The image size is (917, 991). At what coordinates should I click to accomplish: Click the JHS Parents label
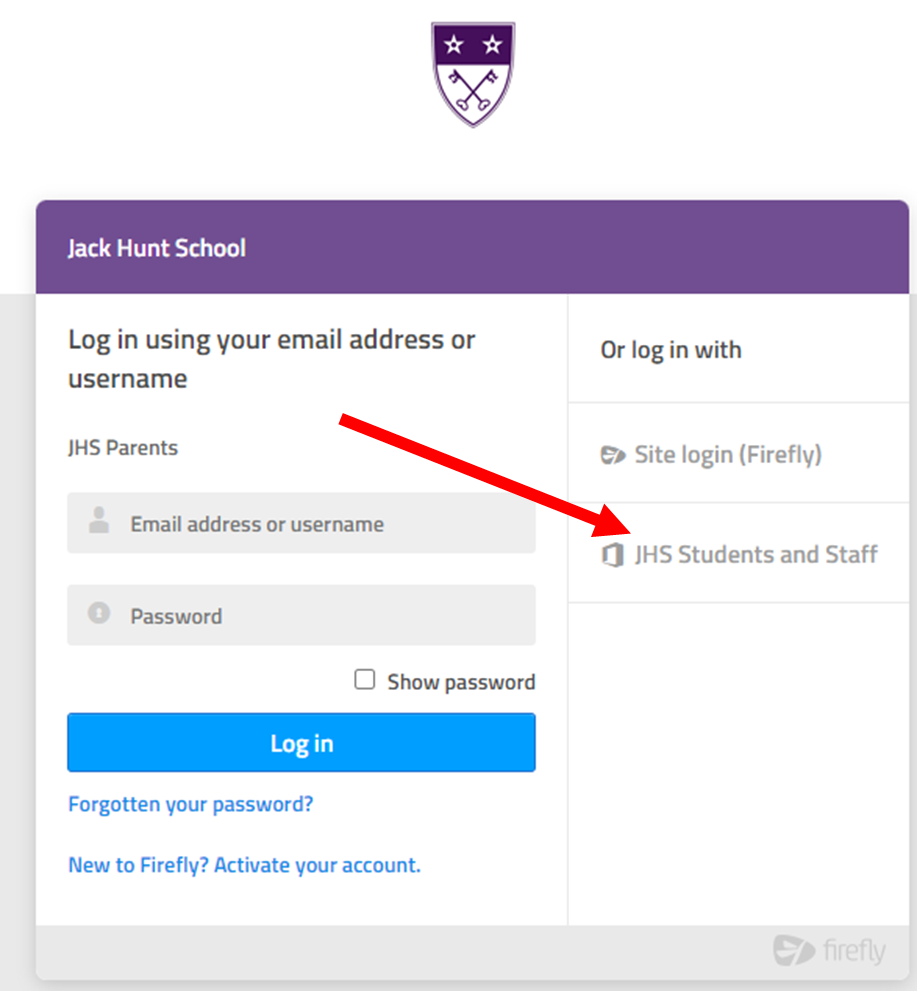coord(123,448)
